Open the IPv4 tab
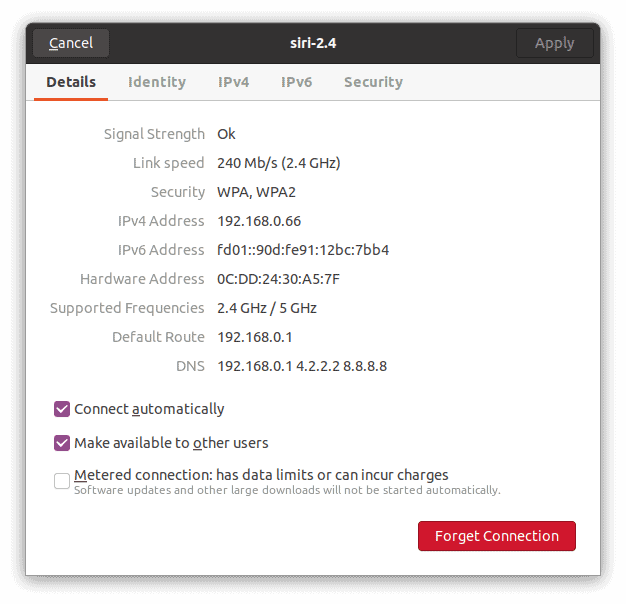Image resolution: width=626 pixels, height=604 pixels. click(x=234, y=82)
